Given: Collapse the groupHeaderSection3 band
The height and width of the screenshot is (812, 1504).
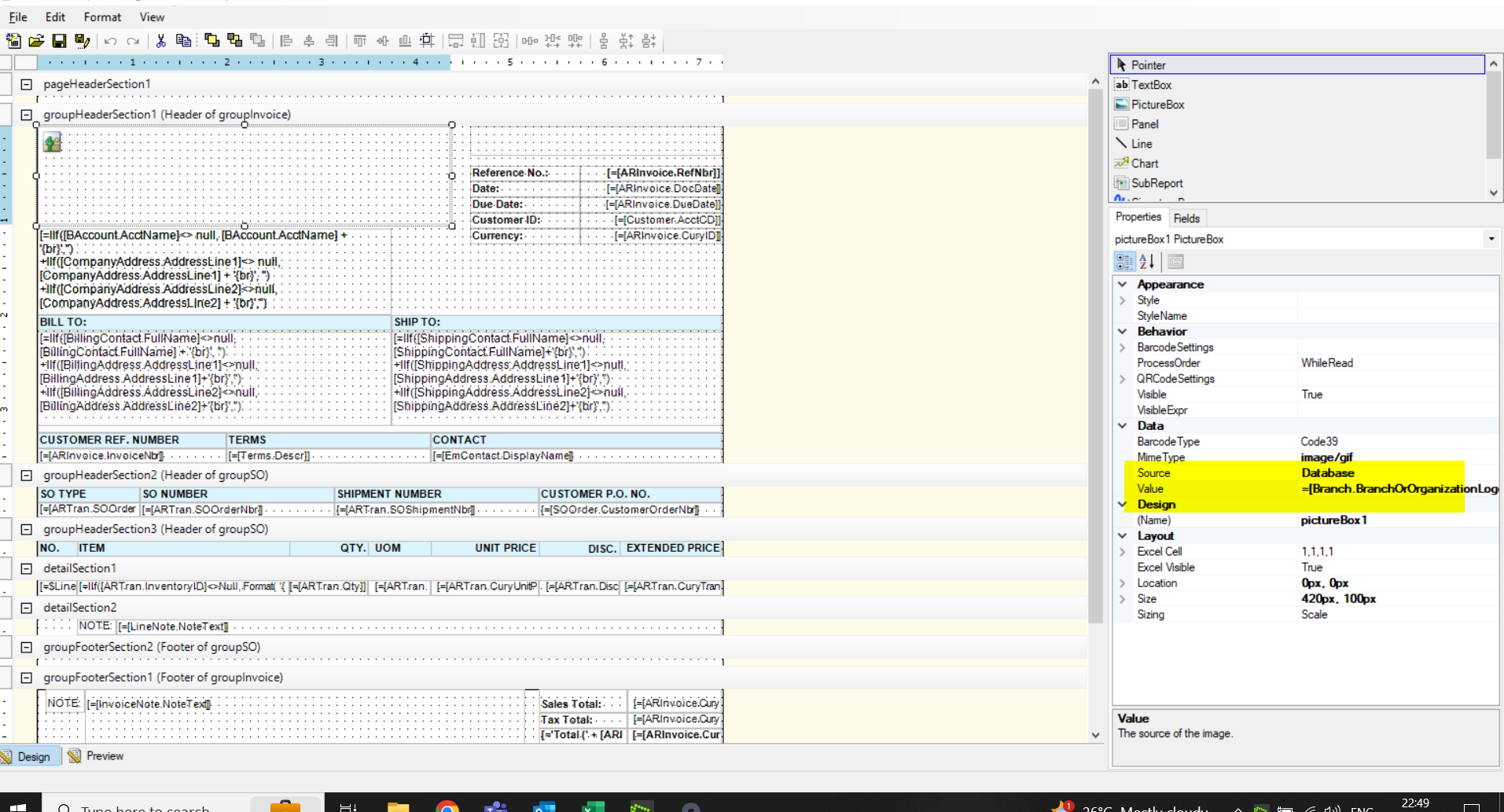Looking at the screenshot, I should [26, 530].
